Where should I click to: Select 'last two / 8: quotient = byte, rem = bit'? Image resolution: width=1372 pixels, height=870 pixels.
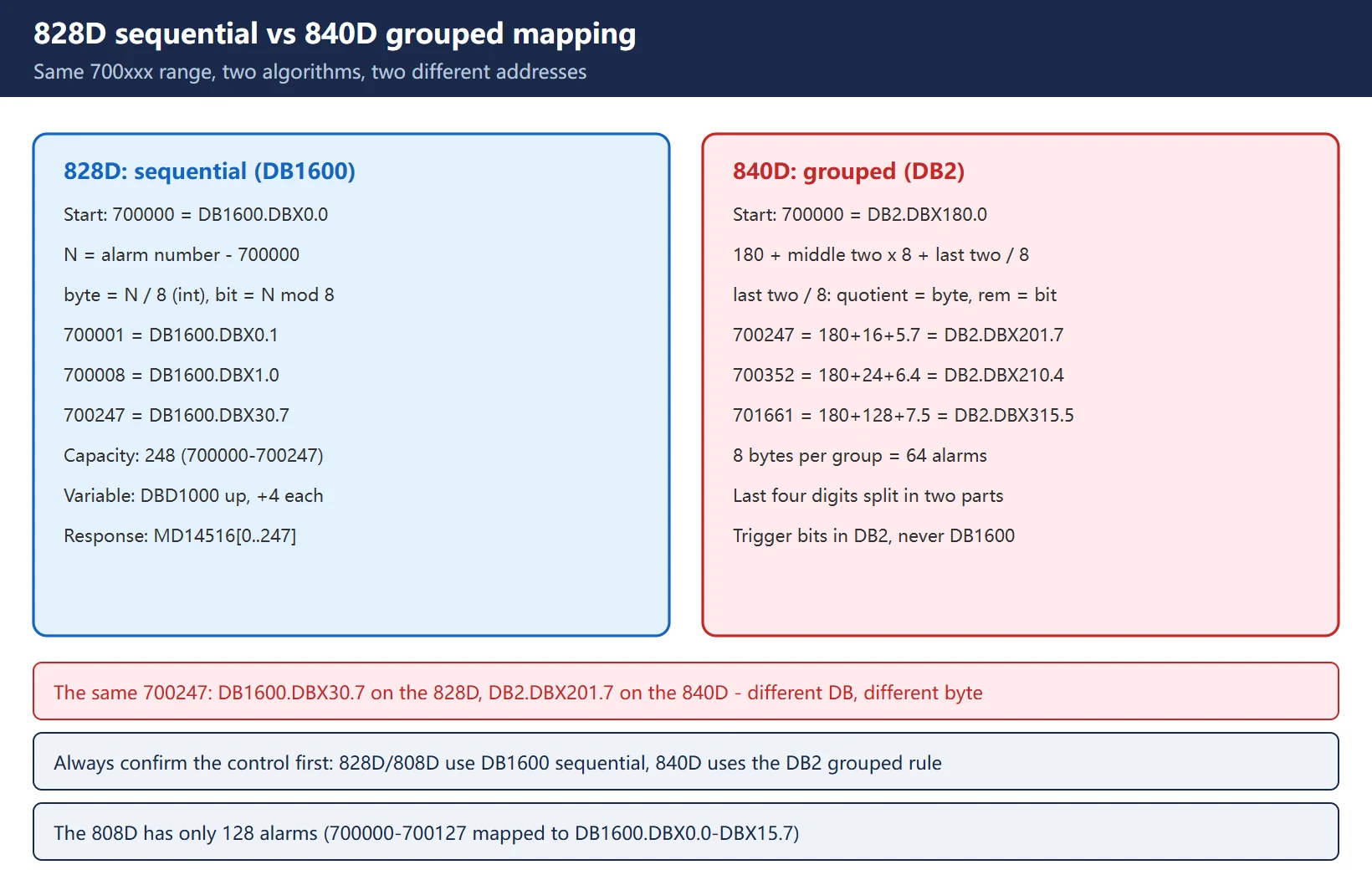[894, 294]
